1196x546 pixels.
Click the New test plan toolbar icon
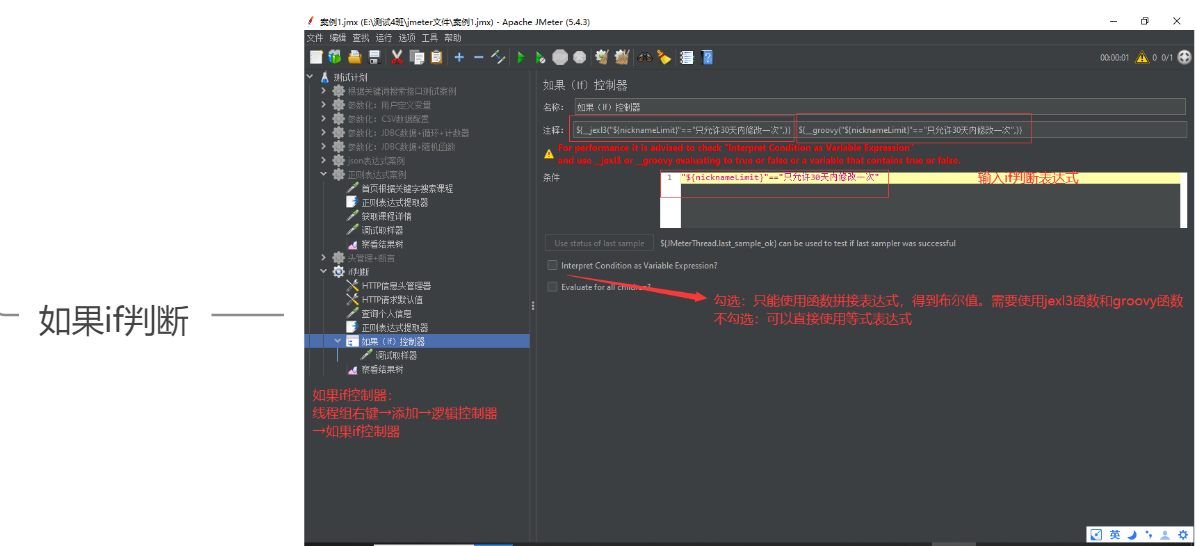coord(316,56)
